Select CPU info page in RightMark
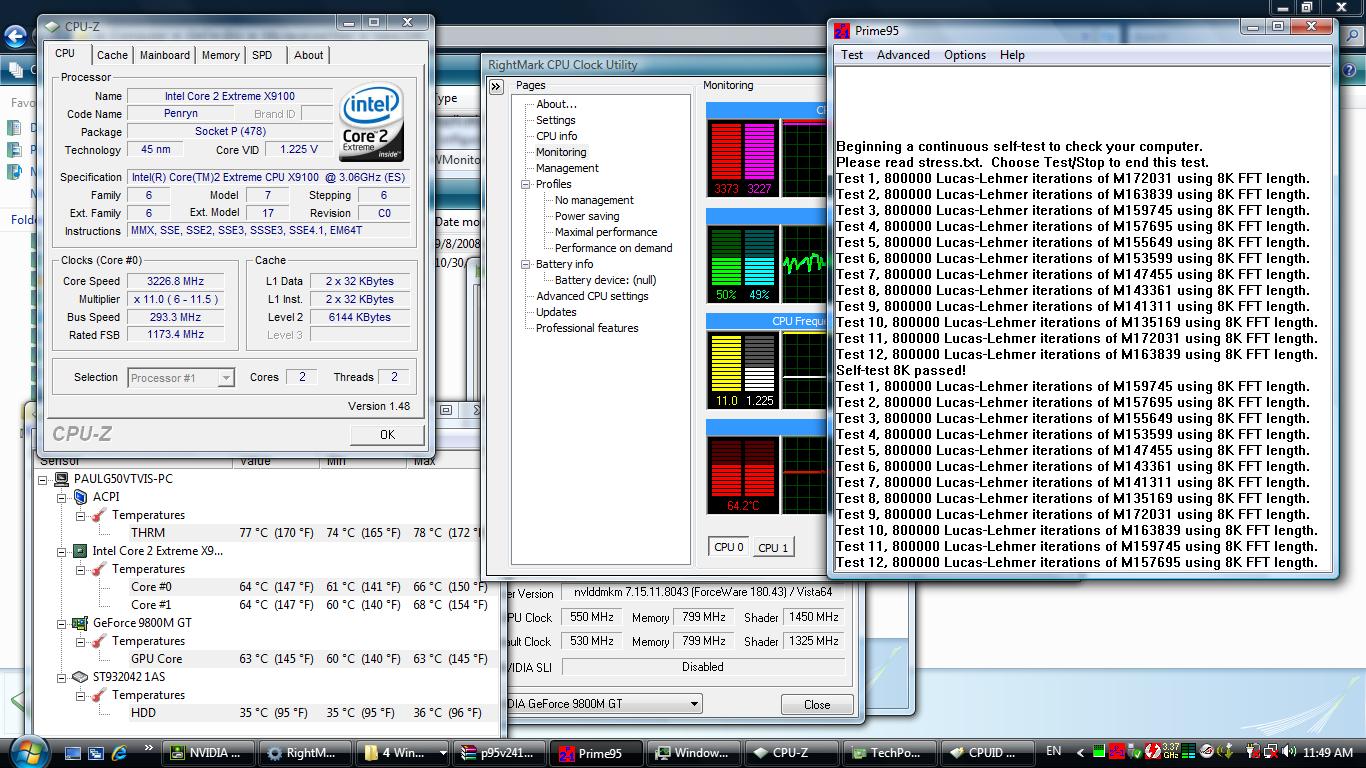 (557, 136)
